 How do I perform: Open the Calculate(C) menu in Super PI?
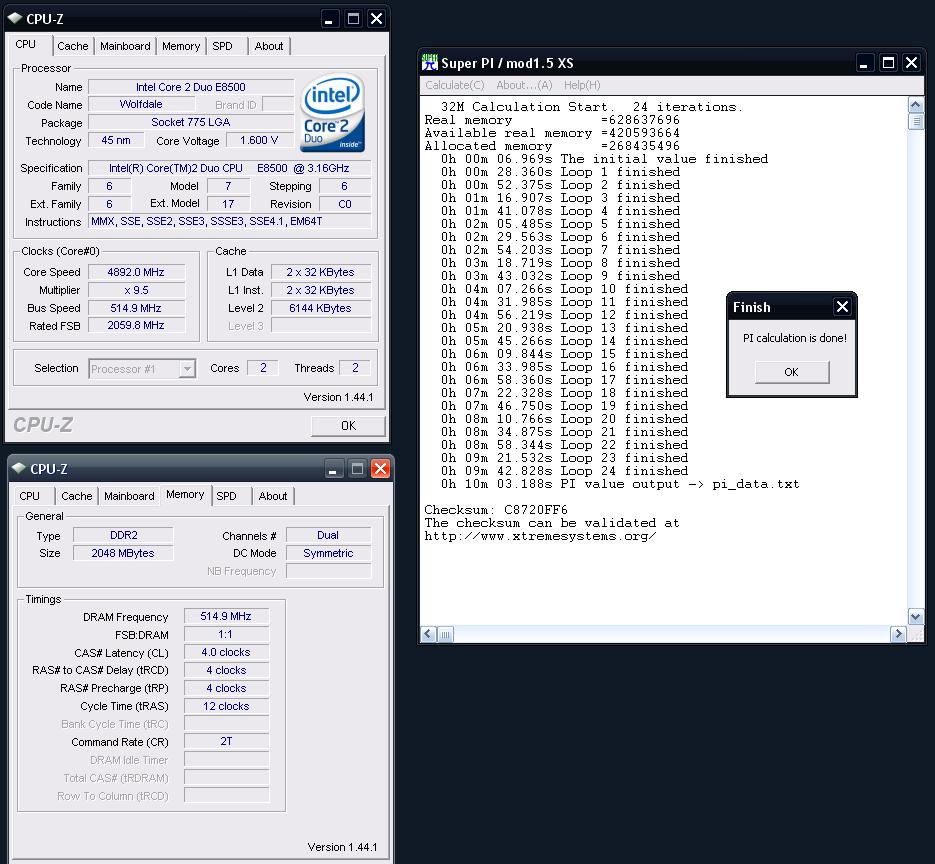click(455, 85)
